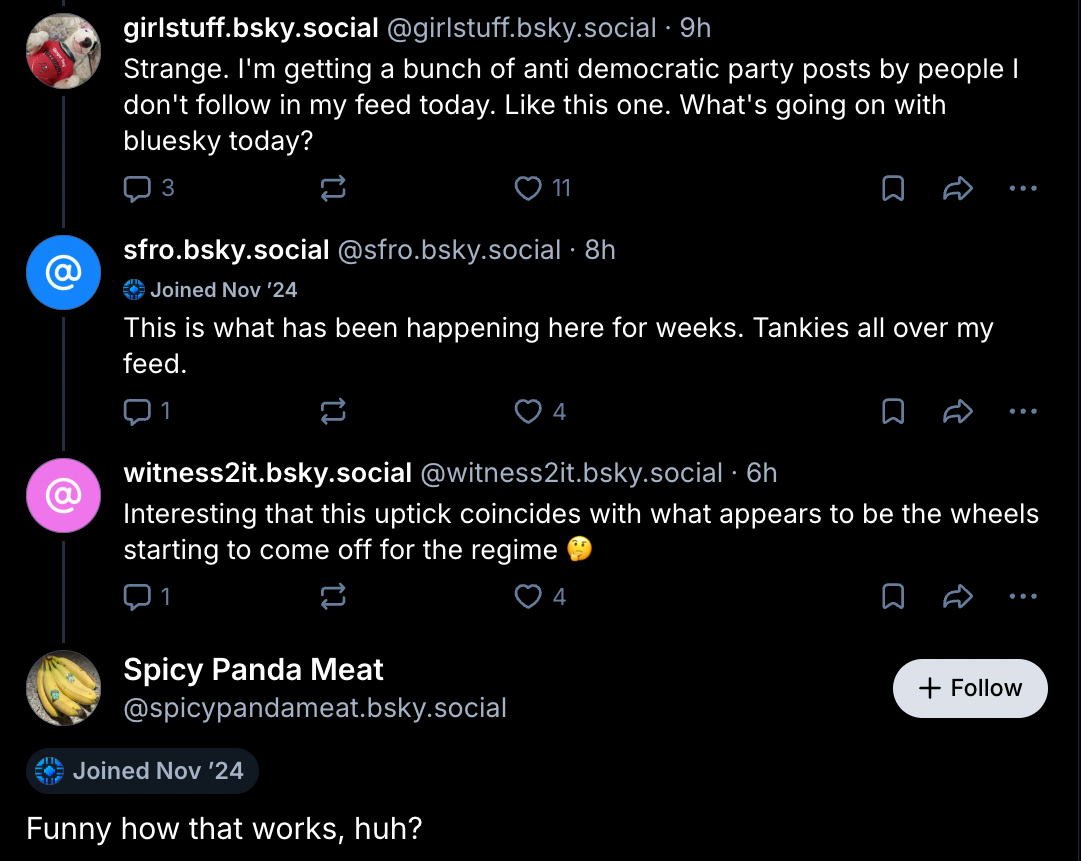The width and height of the screenshot is (1081, 861).
Task: Open more options on witness2it's post
Action: (1023, 597)
